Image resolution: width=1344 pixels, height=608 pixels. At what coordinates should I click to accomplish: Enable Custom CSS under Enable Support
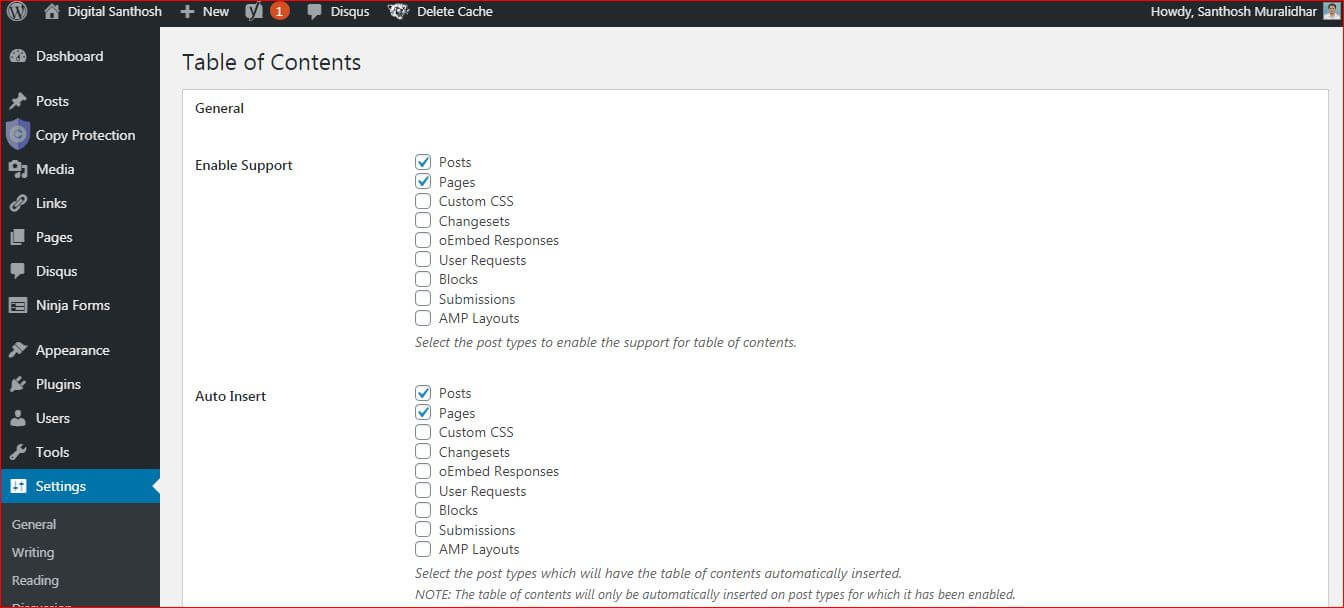point(423,201)
